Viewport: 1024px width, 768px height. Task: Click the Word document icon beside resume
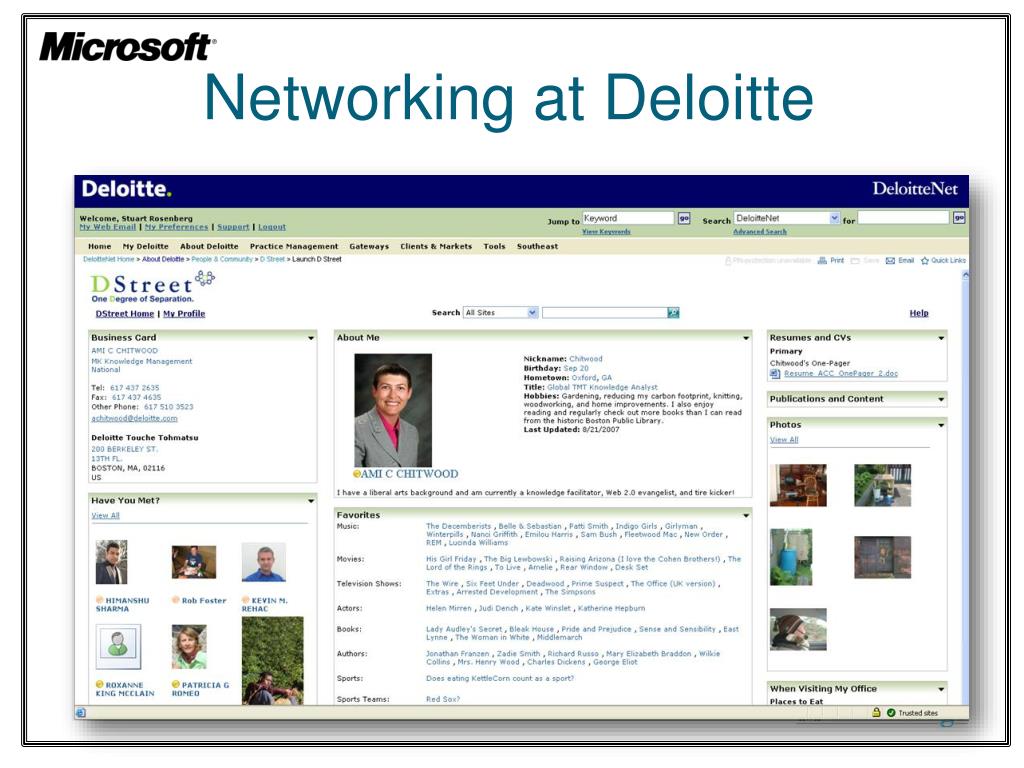(x=775, y=374)
